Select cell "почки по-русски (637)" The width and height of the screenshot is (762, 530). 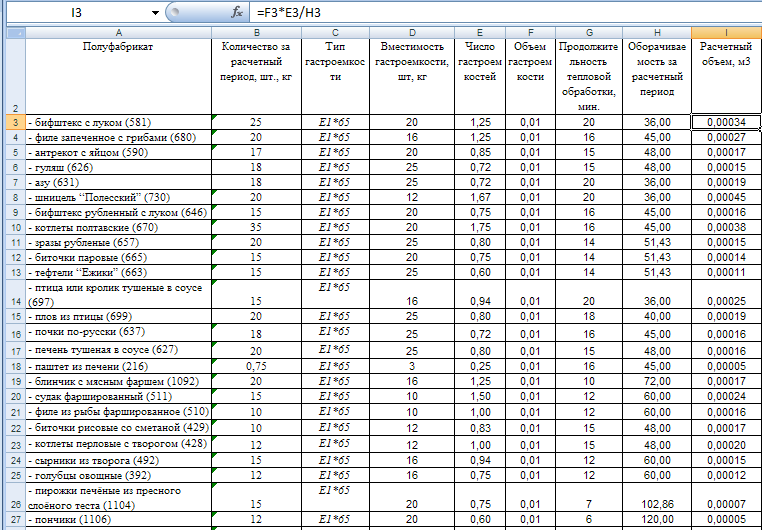119,333
